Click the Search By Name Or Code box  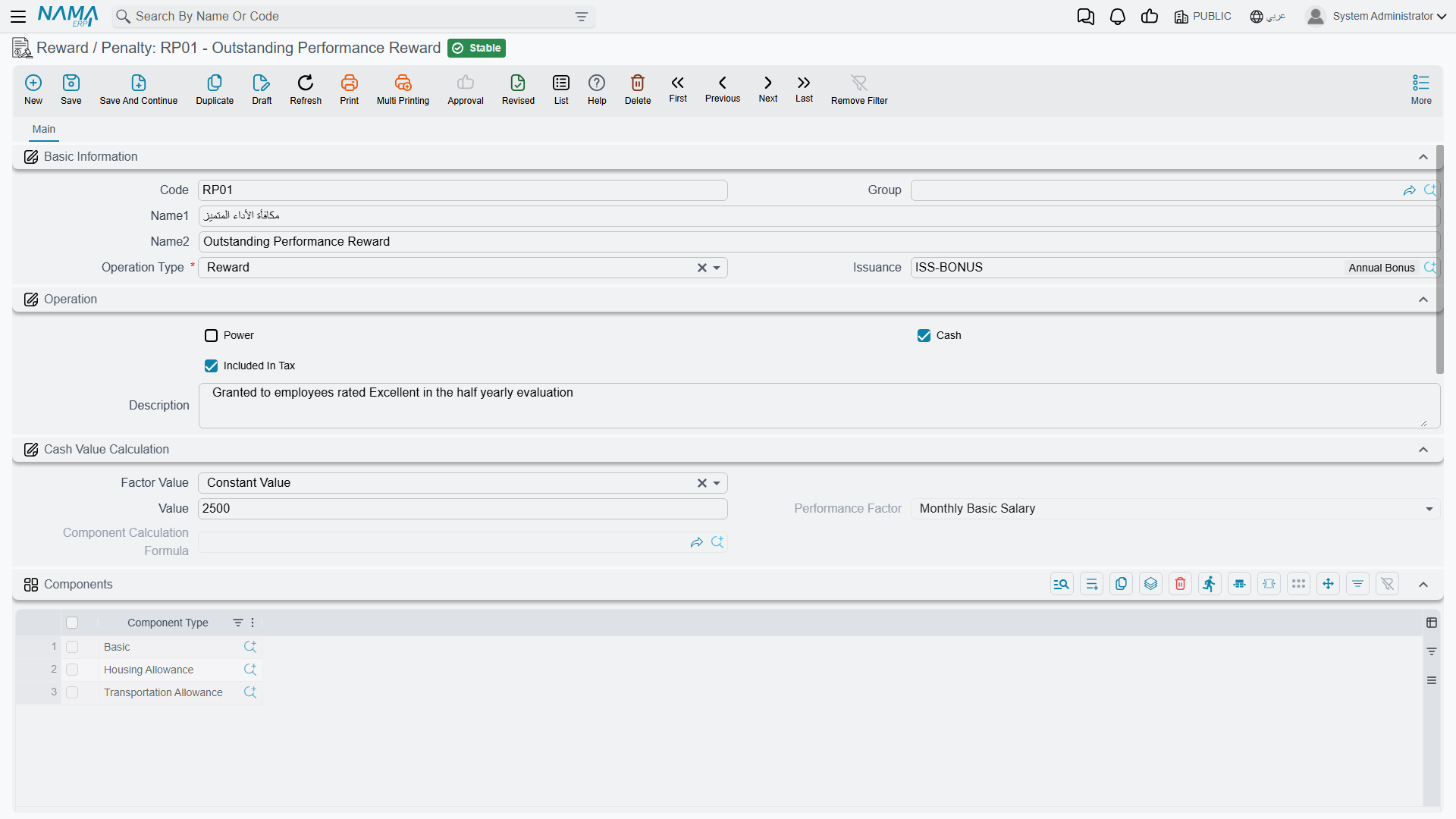(x=353, y=17)
